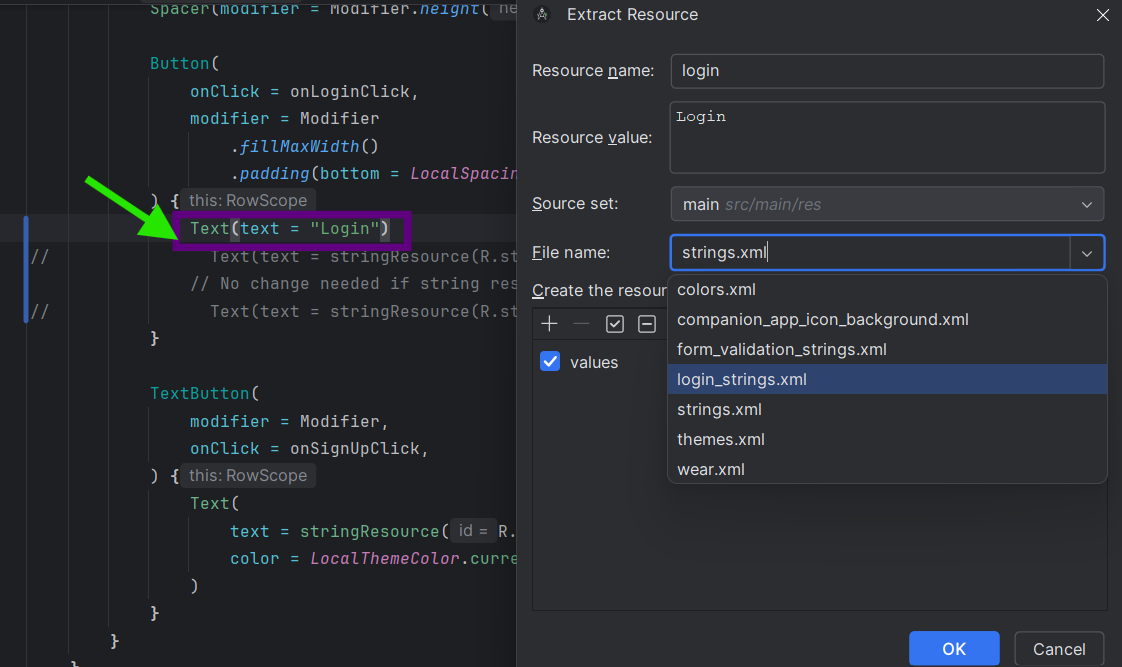Click the first this: RowScope inlay hint
Image resolution: width=1122 pixels, height=667 pixels.
pyautogui.click(x=248, y=200)
